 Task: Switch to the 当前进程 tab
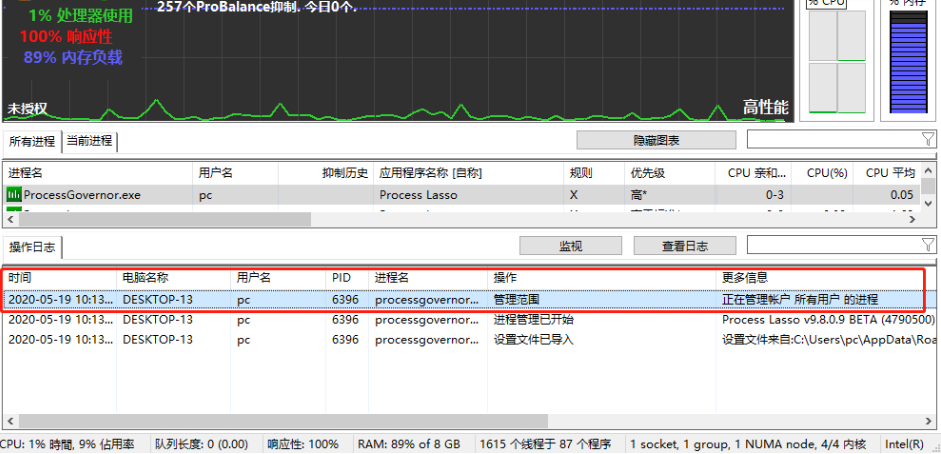89,141
